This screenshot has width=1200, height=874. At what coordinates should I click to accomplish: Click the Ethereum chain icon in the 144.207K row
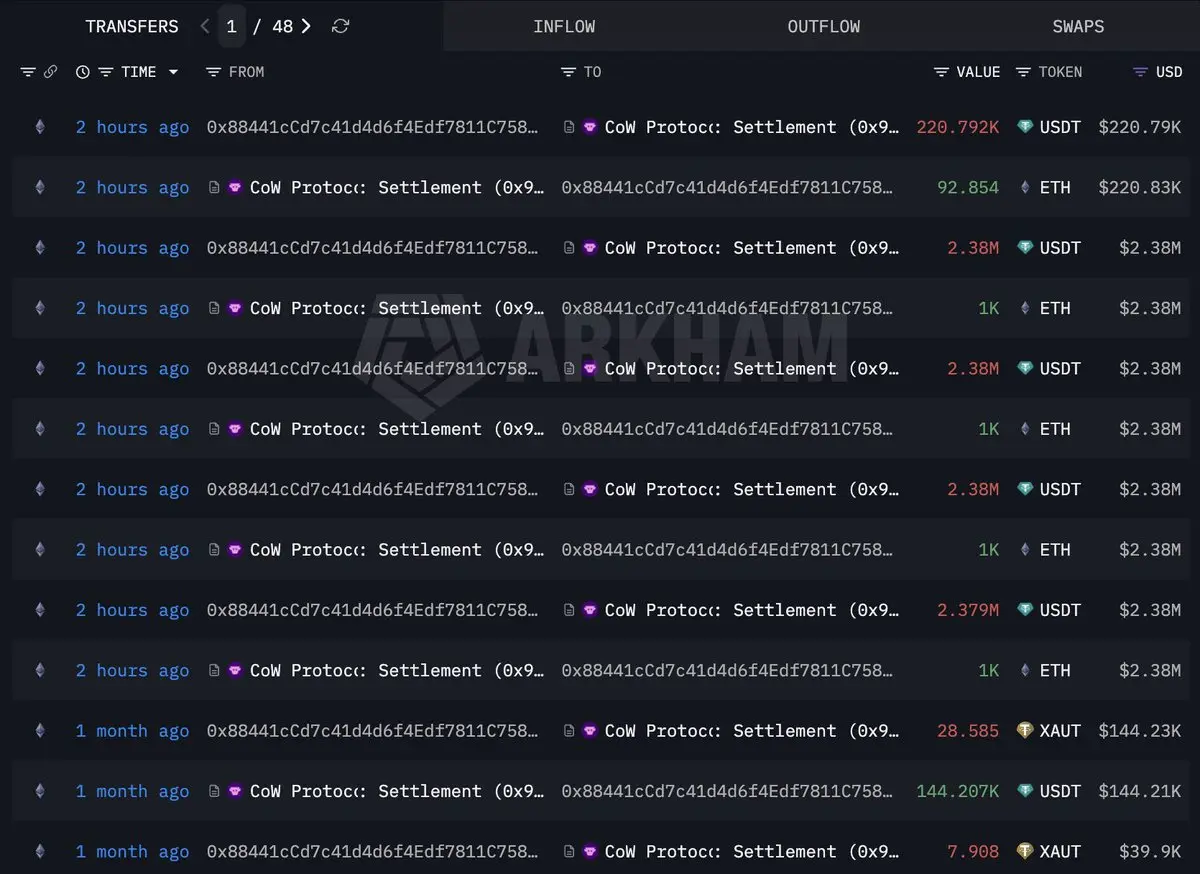coord(40,791)
